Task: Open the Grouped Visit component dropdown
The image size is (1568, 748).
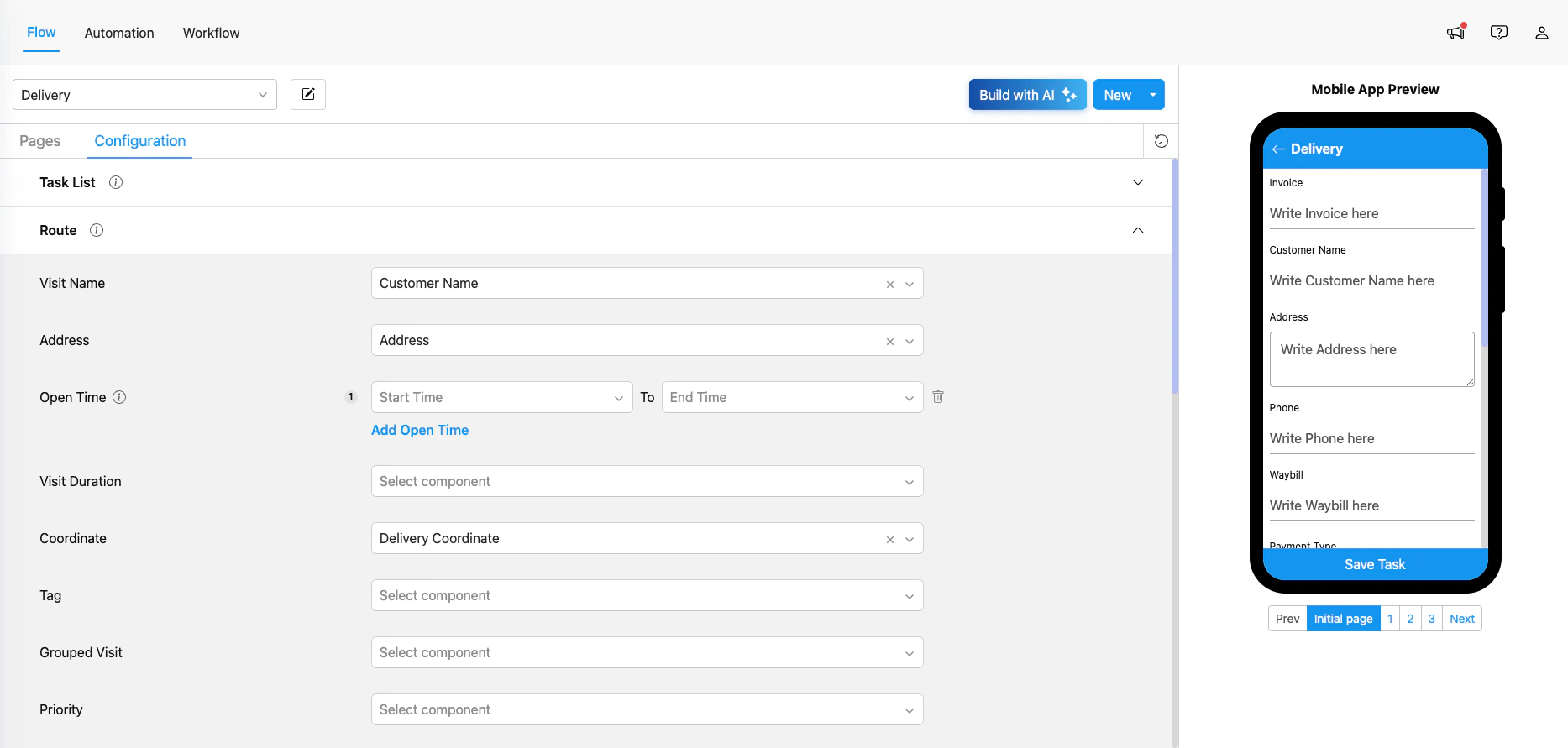Action: tap(647, 652)
